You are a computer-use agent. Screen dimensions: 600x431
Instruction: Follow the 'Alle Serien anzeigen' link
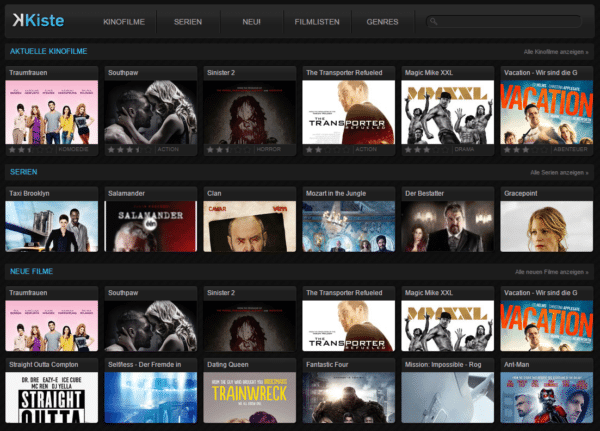559,173
